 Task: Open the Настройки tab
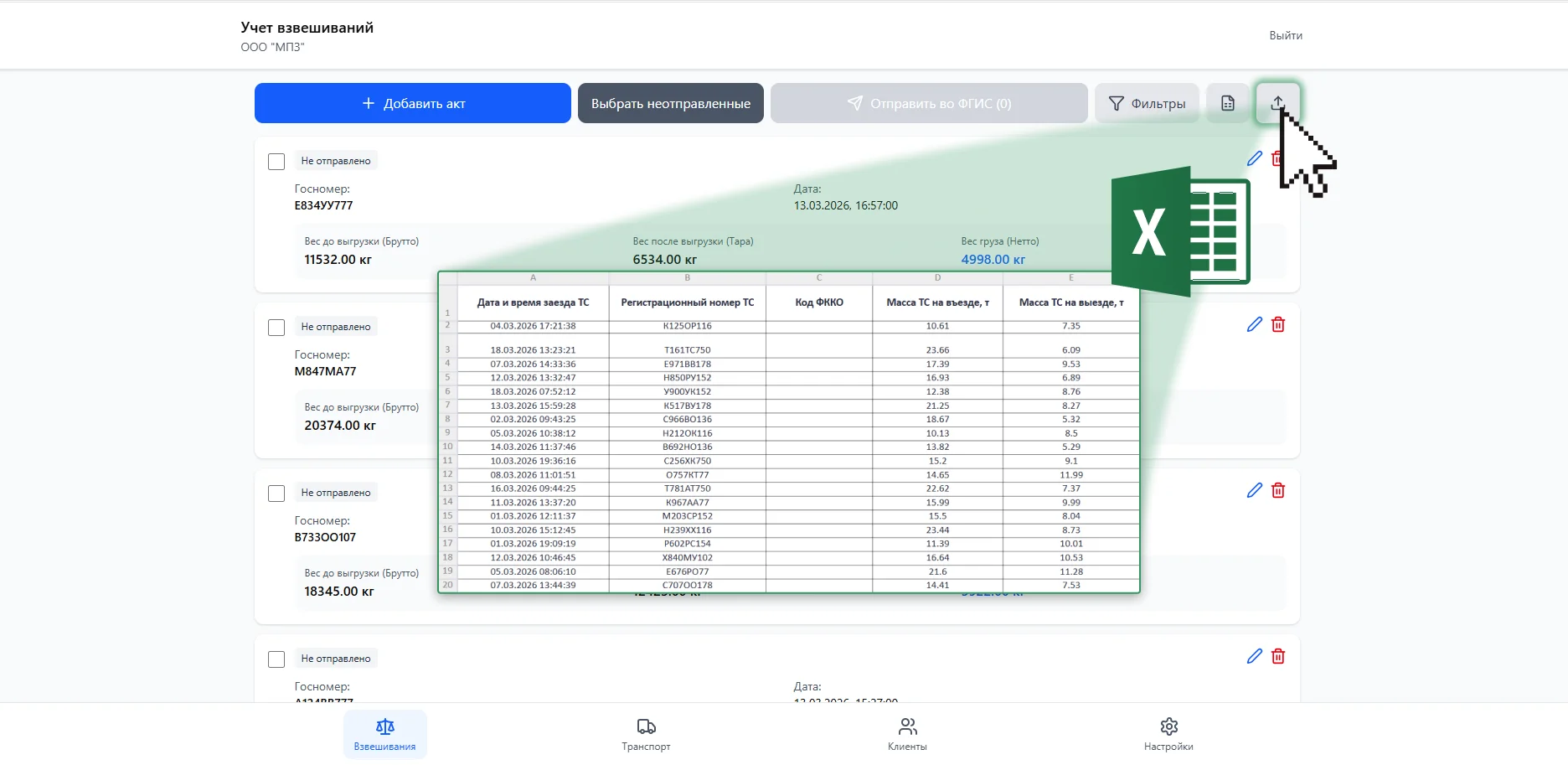(x=1168, y=734)
